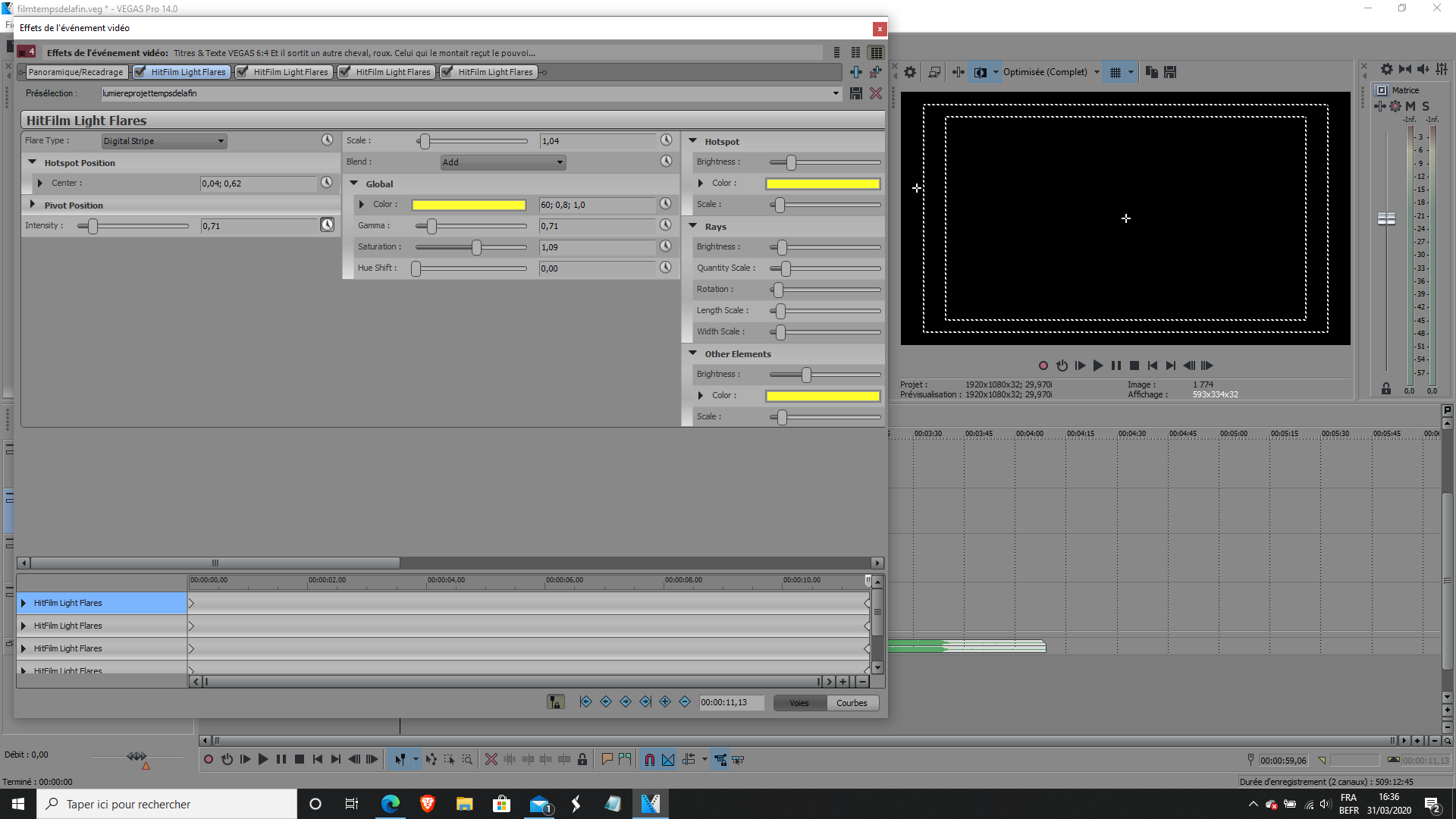Open video preview properties gear
This screenshot has width=1456, height=819.
(x=910, y=72)
